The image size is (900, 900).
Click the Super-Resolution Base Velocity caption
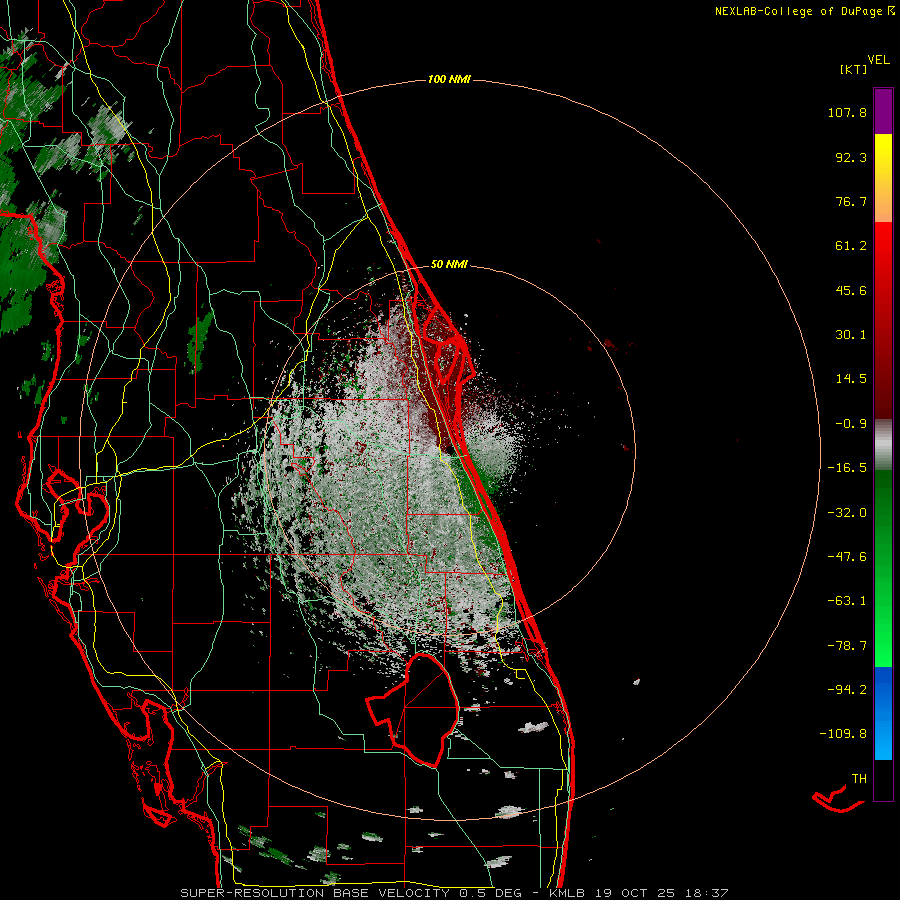[x=455, y=893]
